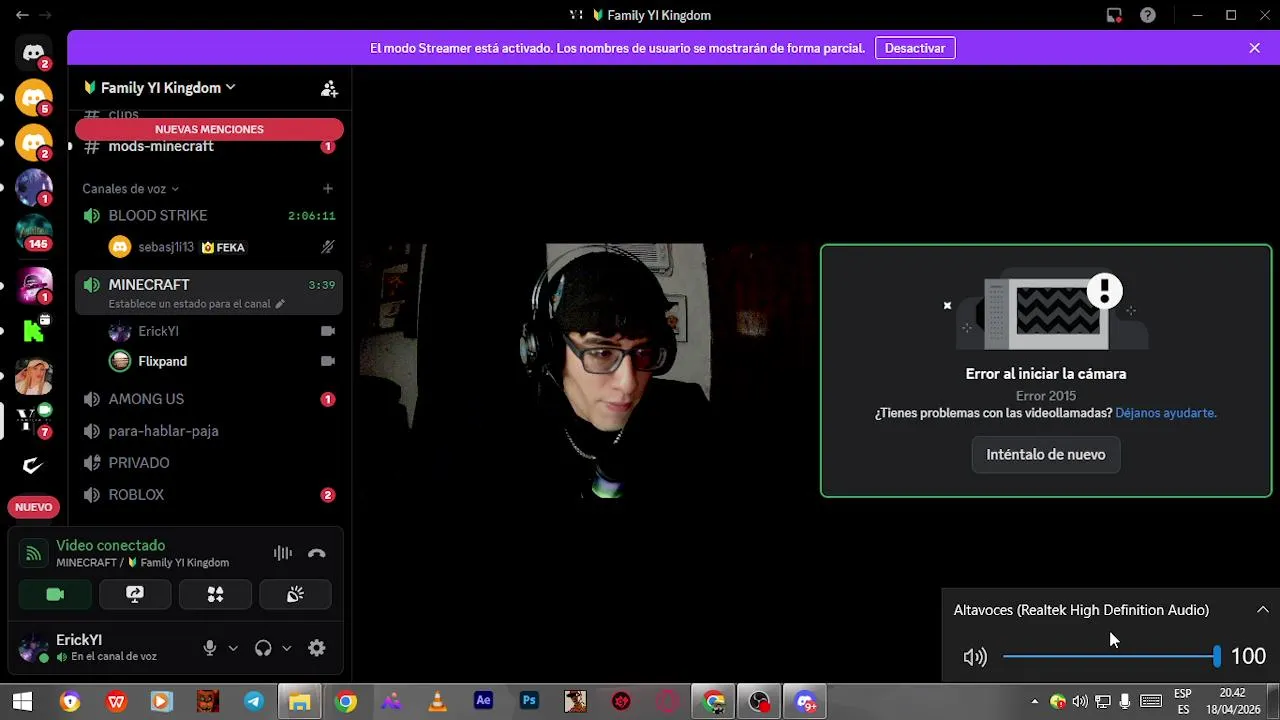Viewport: 1280px width, 720px height.
Task: Join the PRIVADO voice channel
Action: 209,463
